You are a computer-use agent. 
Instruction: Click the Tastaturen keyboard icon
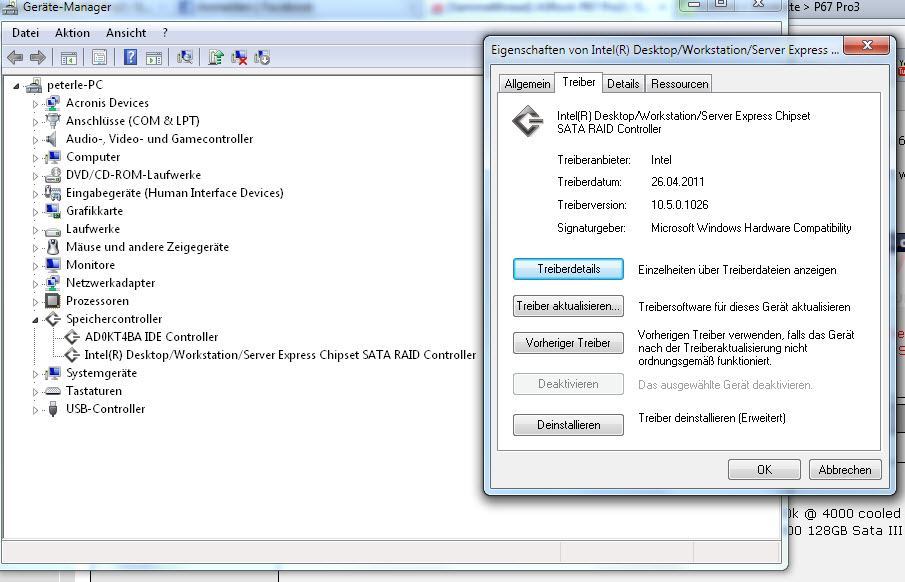point(53,391)
